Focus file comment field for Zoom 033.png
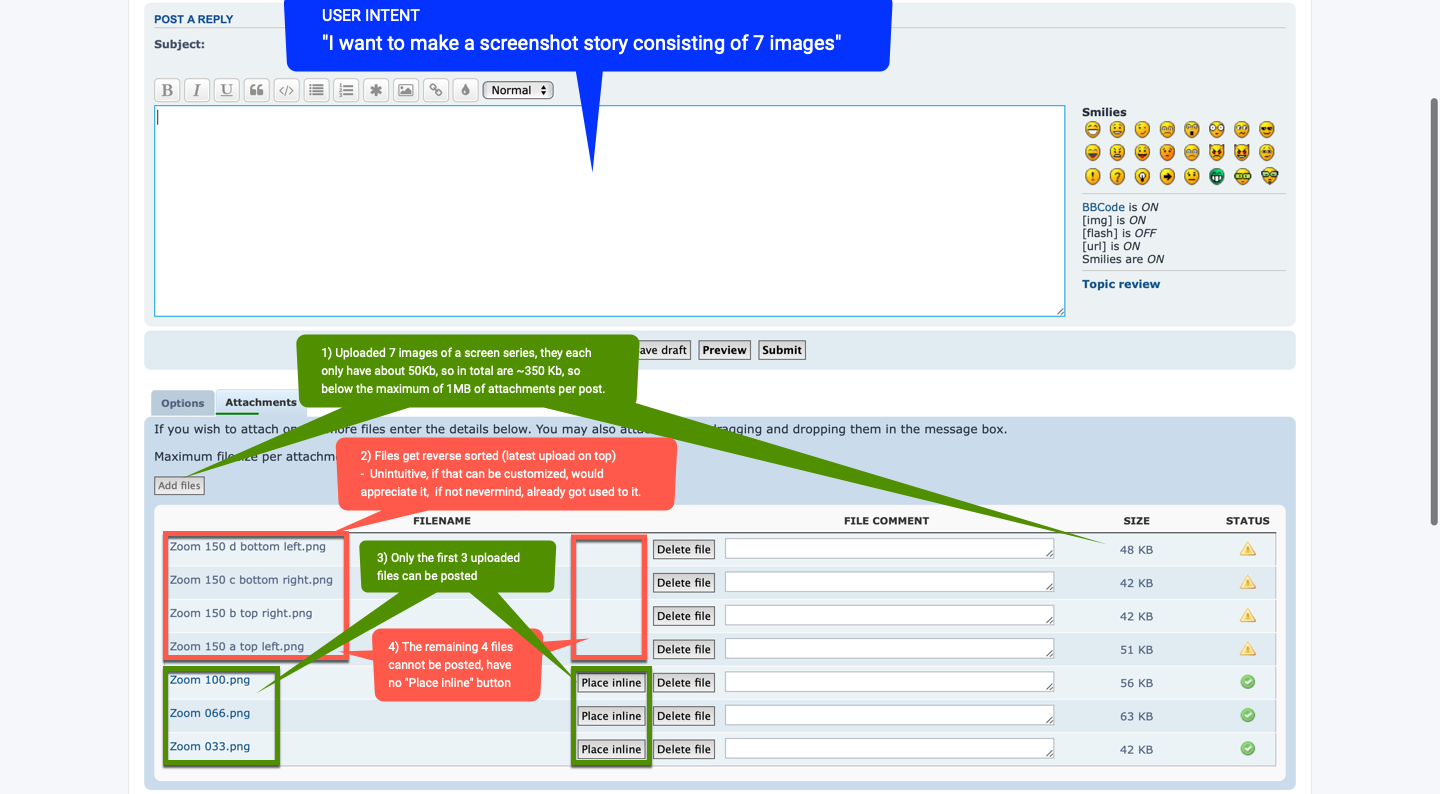The image size is (1440, 794). pos(890,749)
